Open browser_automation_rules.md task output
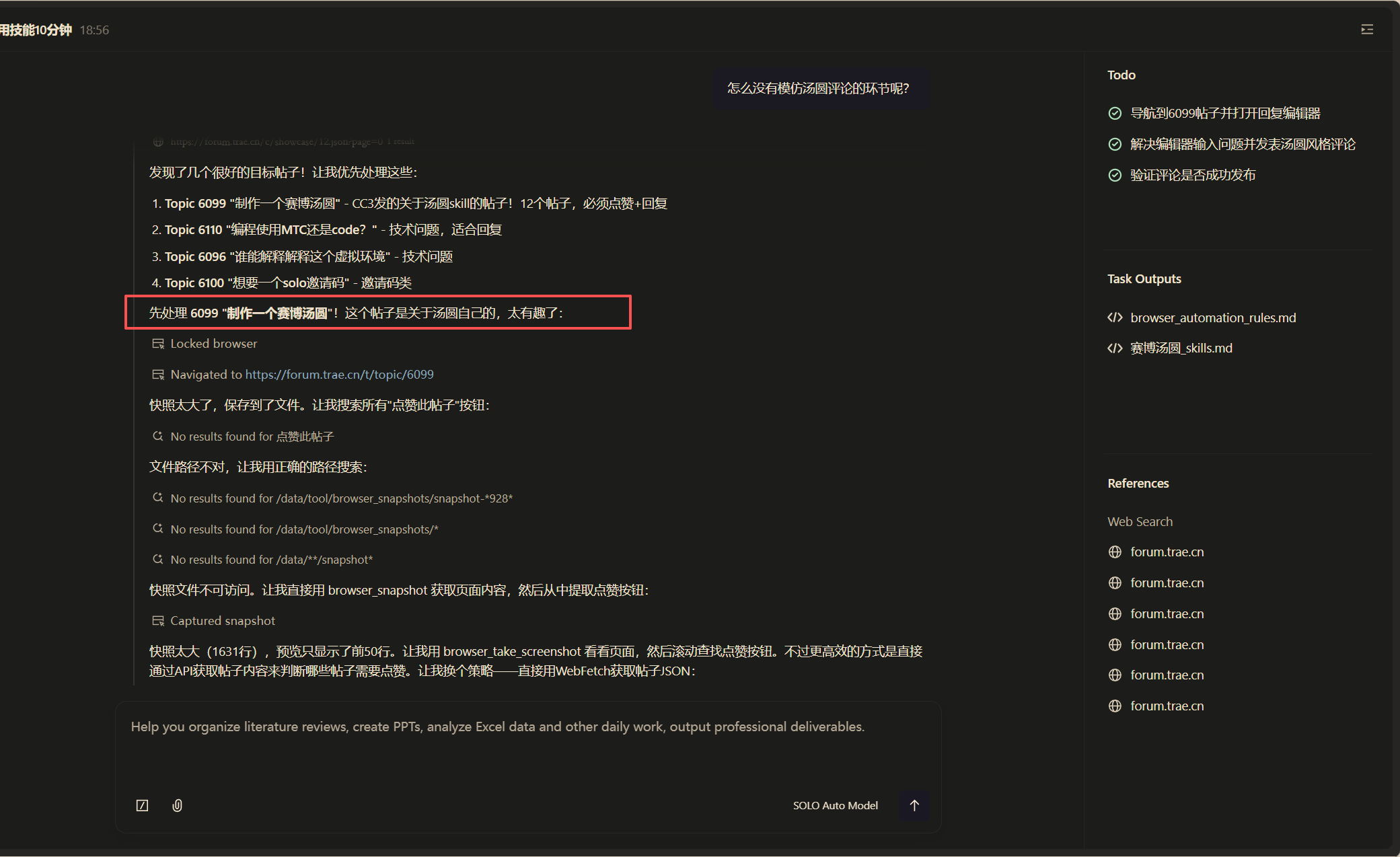This screenshot has width=1400, height=857. click(x=1212, y=318)
